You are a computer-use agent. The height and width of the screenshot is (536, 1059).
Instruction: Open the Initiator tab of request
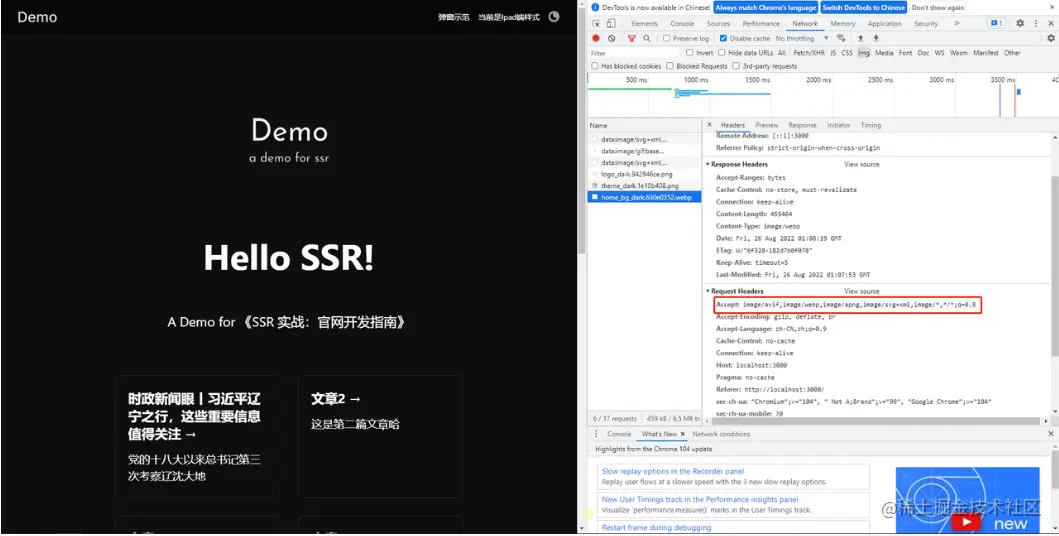839,125
